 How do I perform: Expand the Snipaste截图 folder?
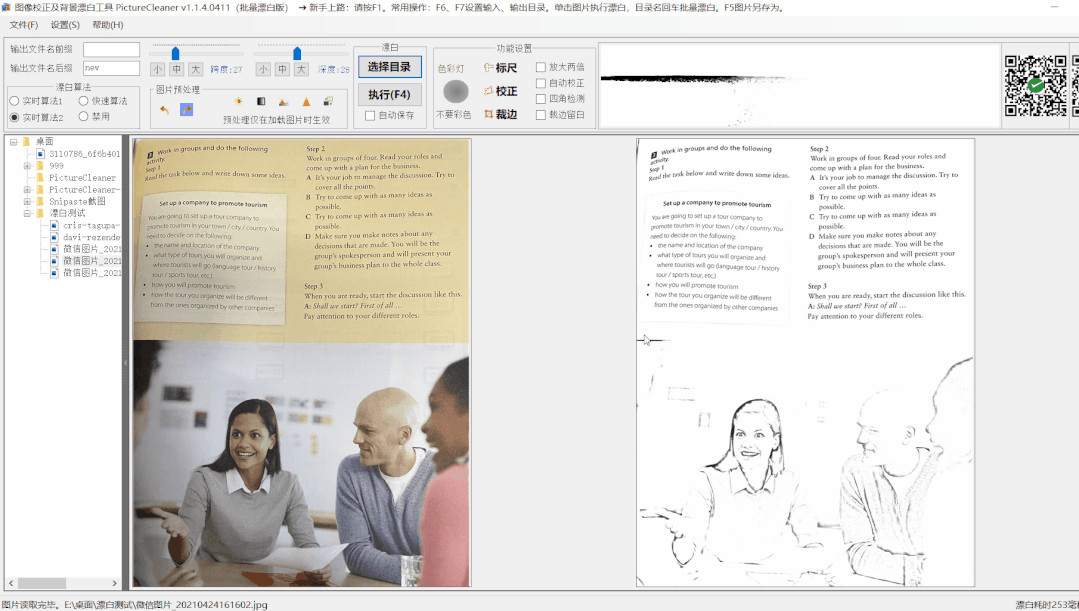click(x=27, y=202)
